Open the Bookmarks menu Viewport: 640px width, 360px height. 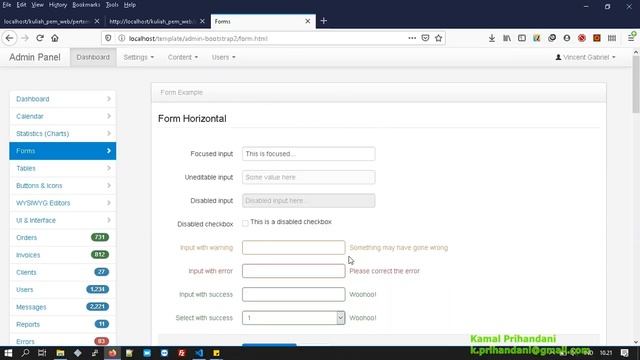(86, 5)
